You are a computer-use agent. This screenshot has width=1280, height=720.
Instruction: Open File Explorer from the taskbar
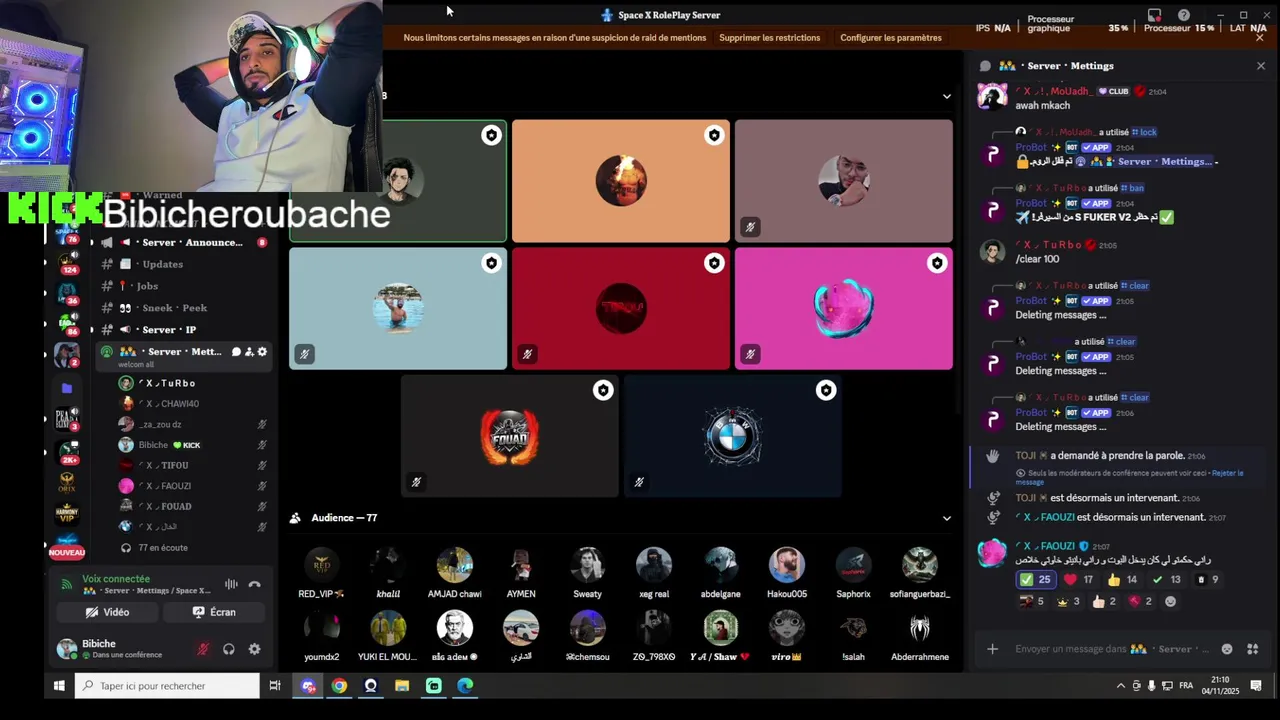402,686
